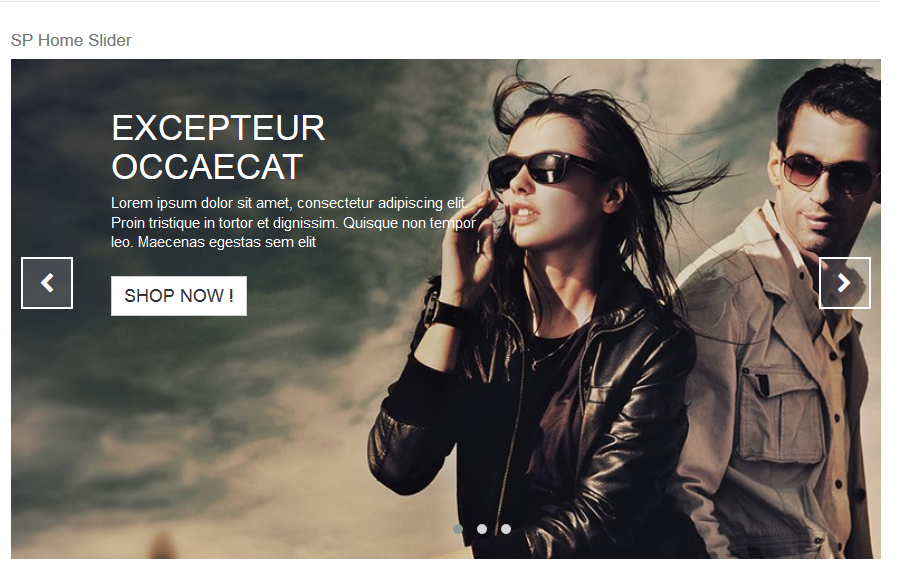
Task: Click the 'Maecenas egestas sem elit' text line
Action: pyautogui.click(x=227, y=242)
